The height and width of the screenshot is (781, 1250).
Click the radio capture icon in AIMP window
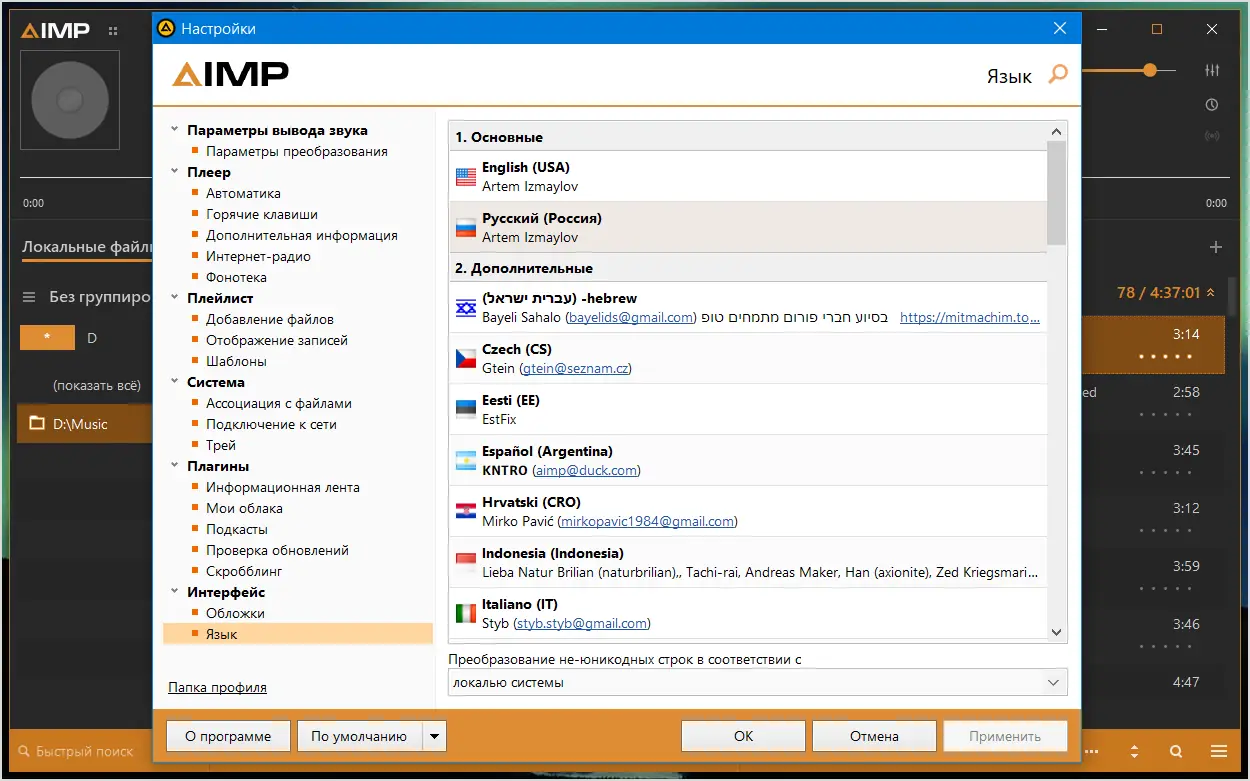[1212, 136]
